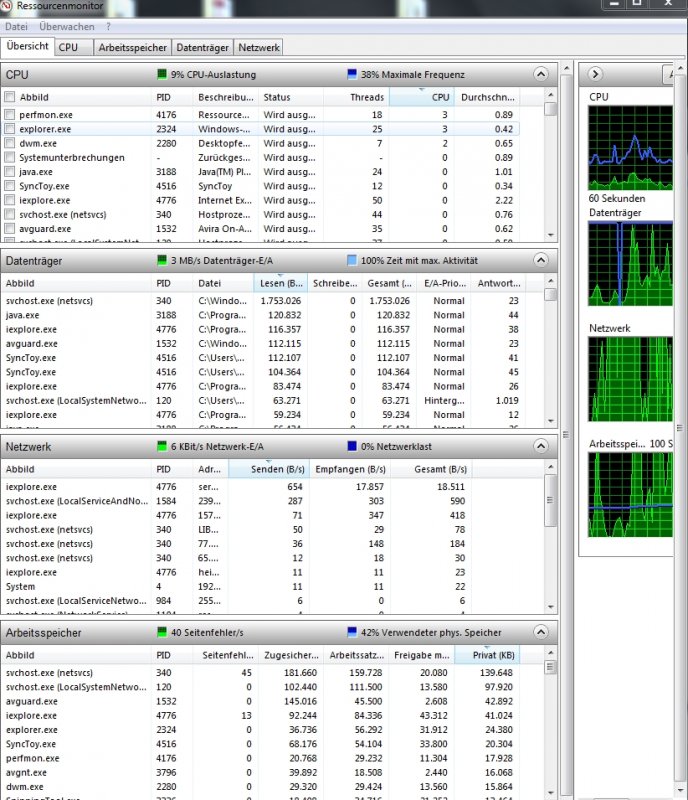
Task: Collapse the graph pane with arrow button
Action: 594,74
